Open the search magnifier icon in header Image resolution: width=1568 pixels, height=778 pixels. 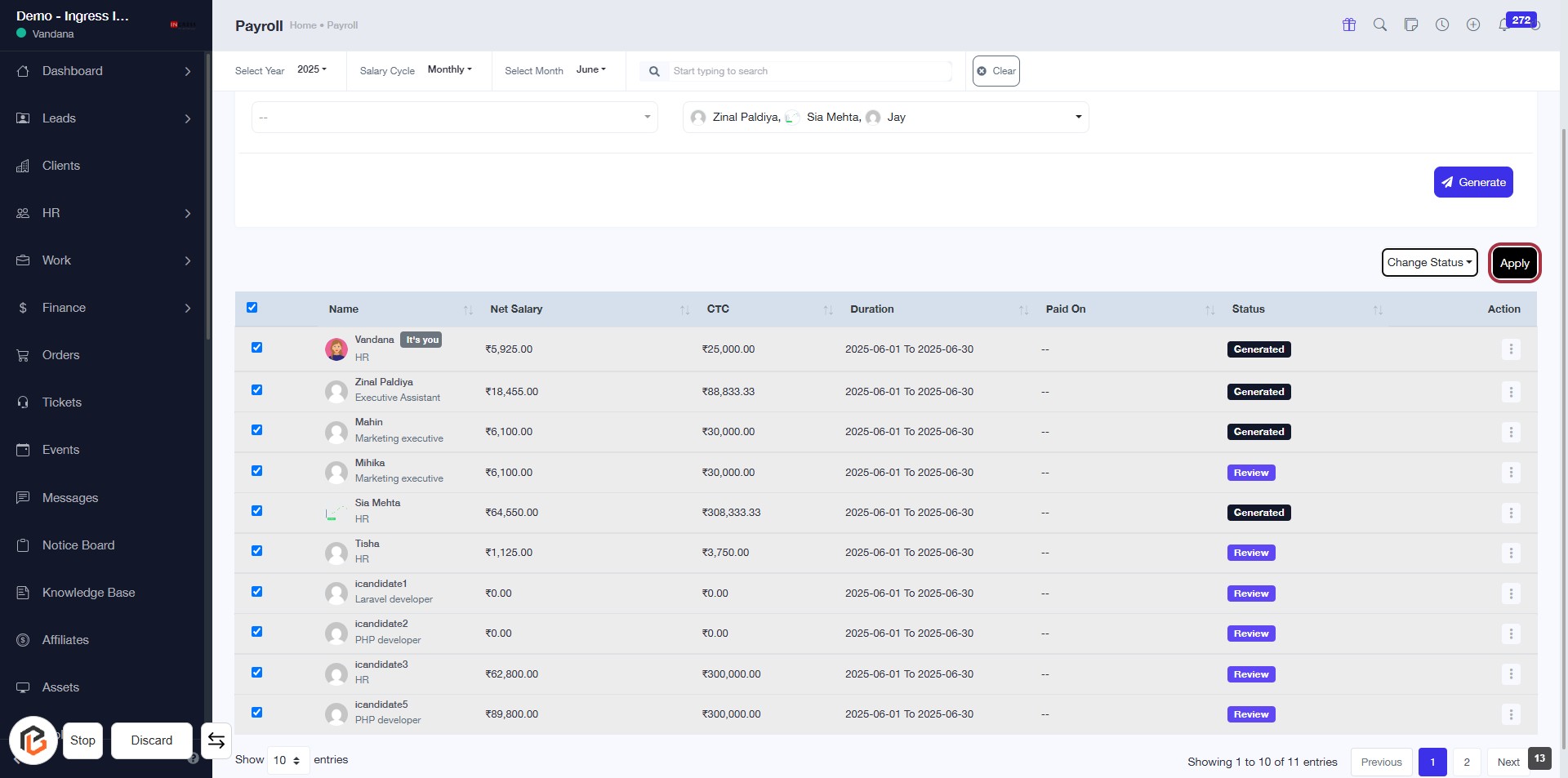[x=1379, y=24]
